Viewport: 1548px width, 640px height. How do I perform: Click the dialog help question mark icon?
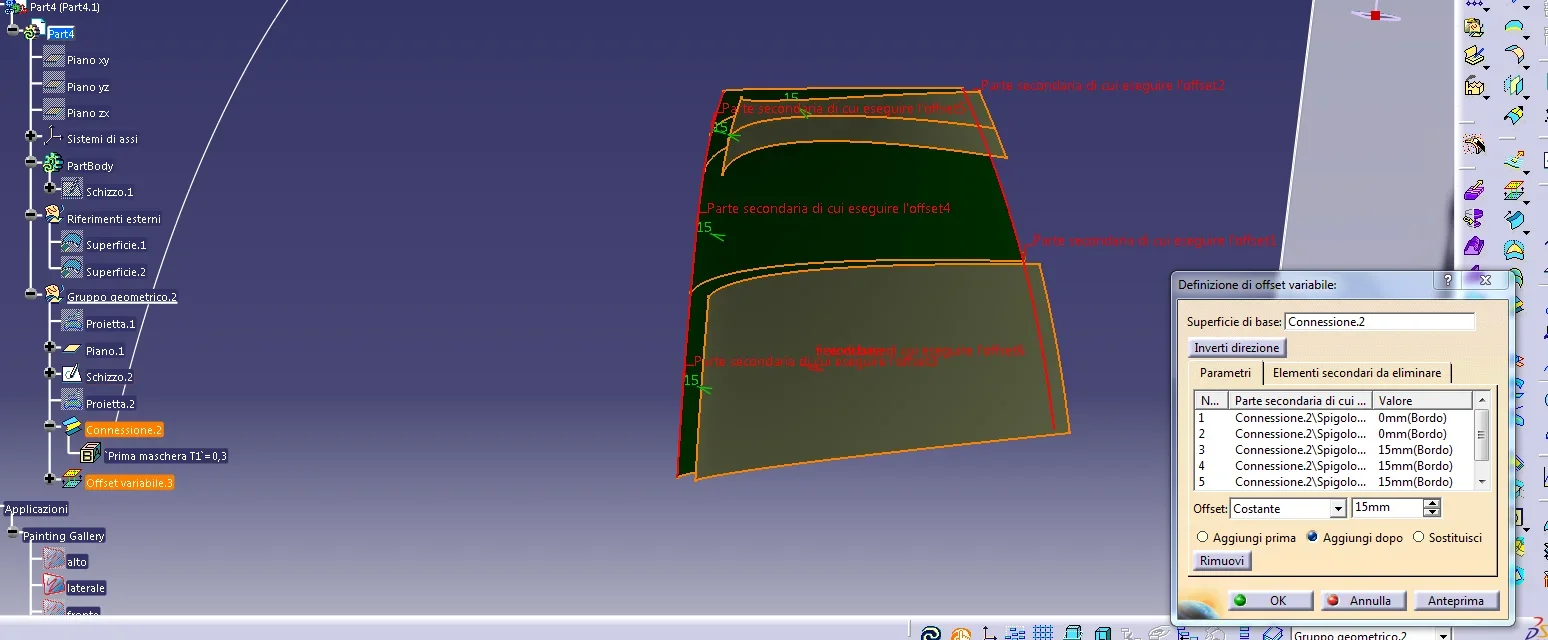(x=1446, y=281)
